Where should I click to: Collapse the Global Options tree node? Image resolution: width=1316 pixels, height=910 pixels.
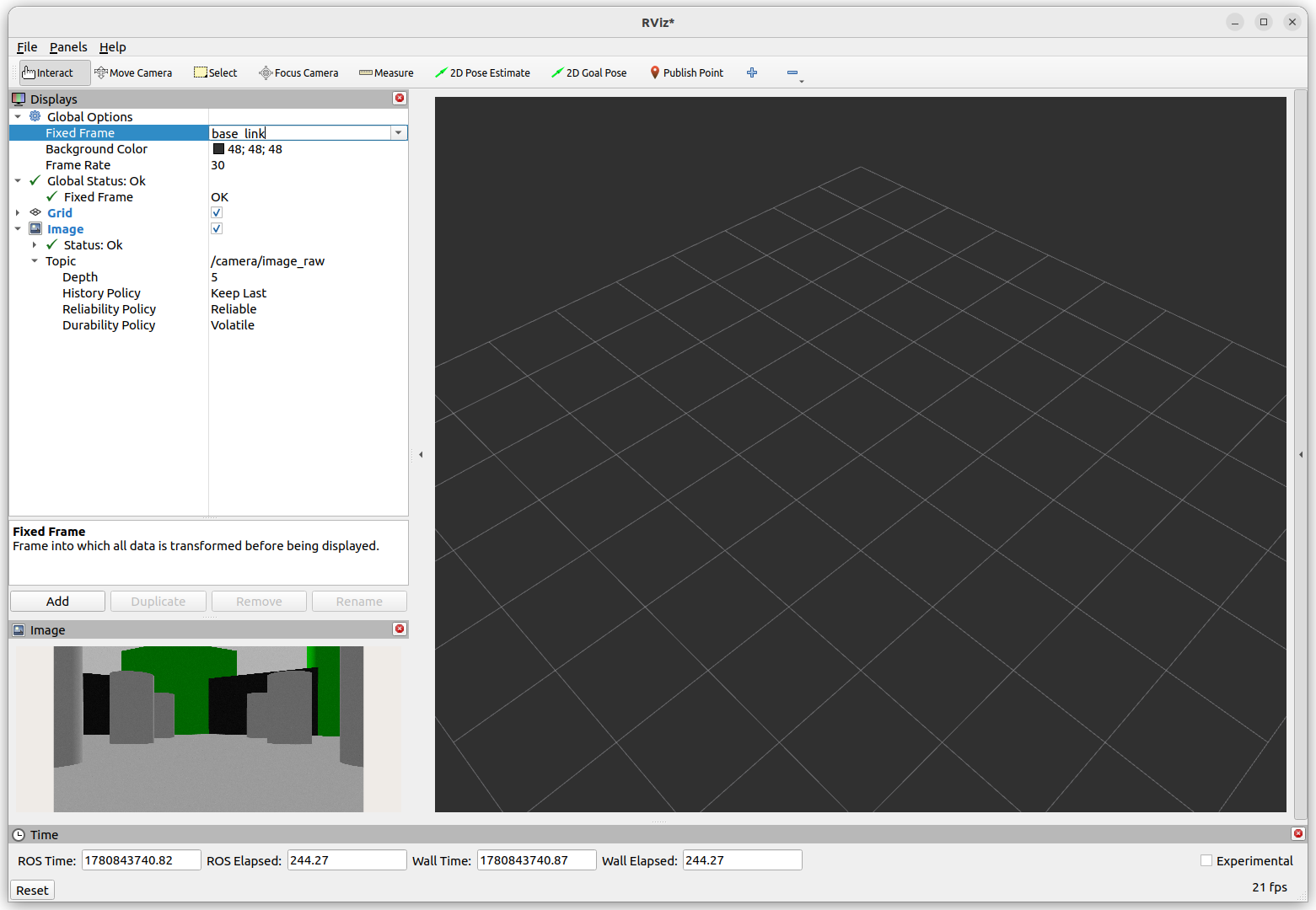point(18,116)
